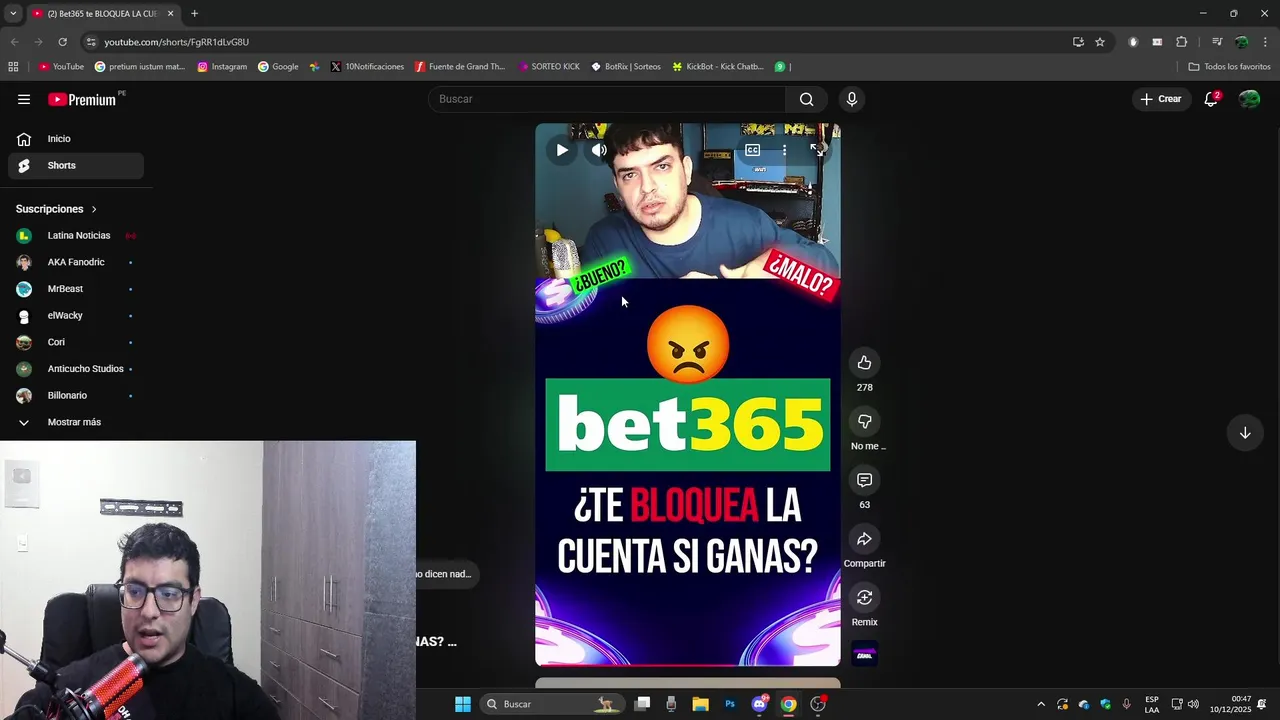Go to next Short with down arrow
The image size is (1280, 720).
(x=1245, y=433)
